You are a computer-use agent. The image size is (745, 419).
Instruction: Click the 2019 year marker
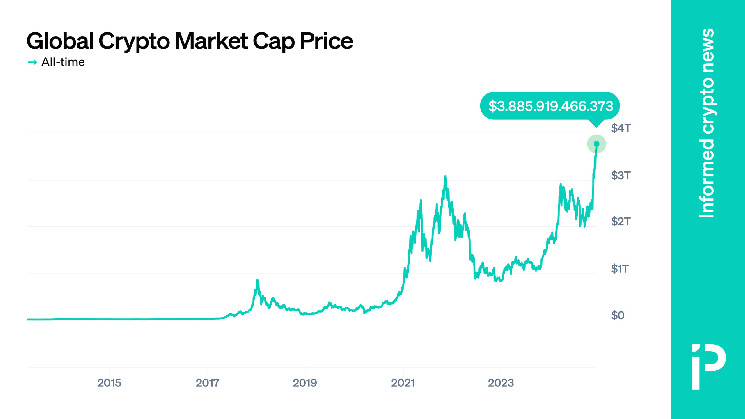click(x=305, y=383)
